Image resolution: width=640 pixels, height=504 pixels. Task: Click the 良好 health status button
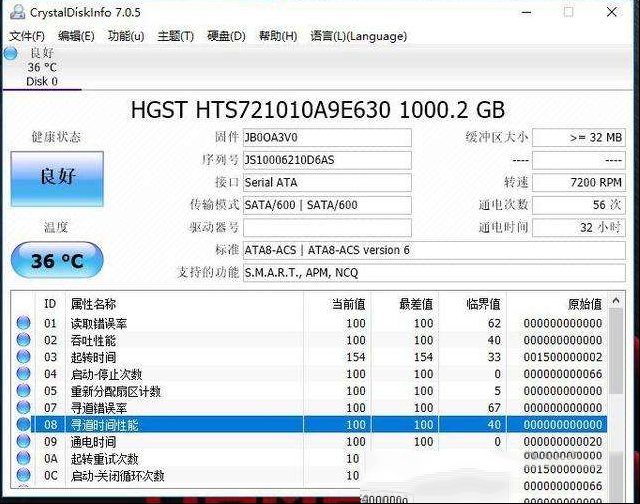pyautogui.click(x=57, y=179)
